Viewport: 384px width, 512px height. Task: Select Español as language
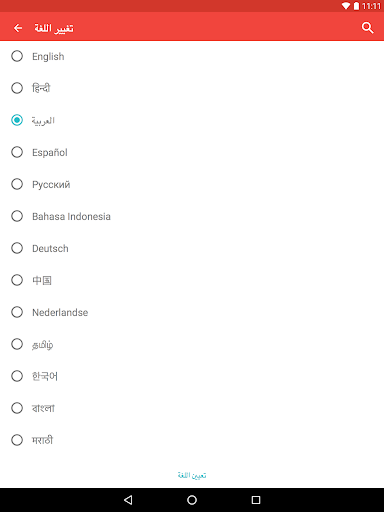click(x=17, y=152)
